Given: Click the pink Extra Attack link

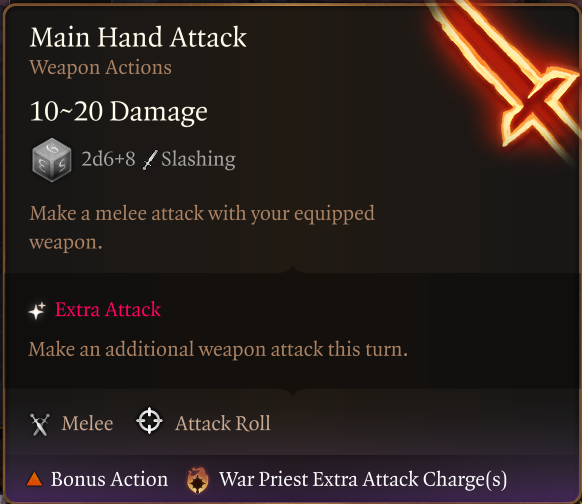Looking at the screenshot, I should pyautogui.click(x=108, y=310).
